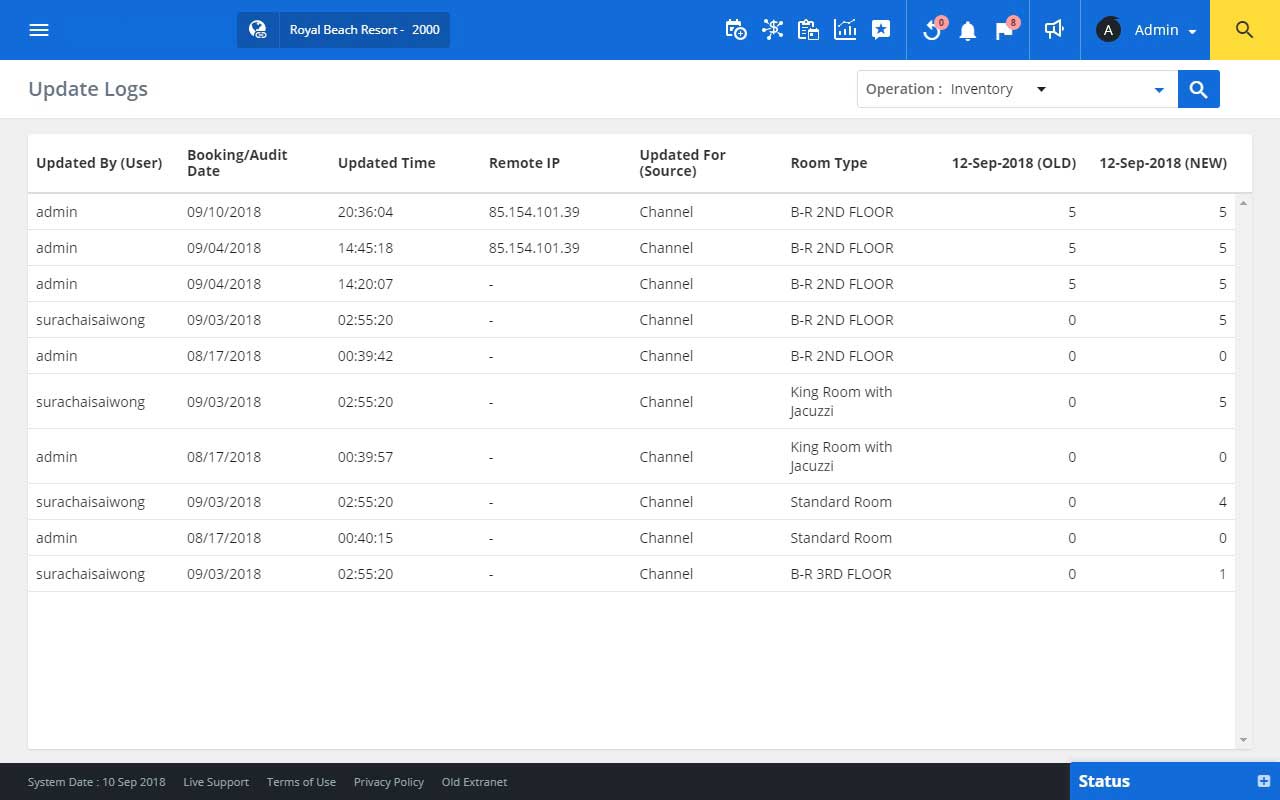Click the 09/10/2018 date cell

(x=224, y=212)
